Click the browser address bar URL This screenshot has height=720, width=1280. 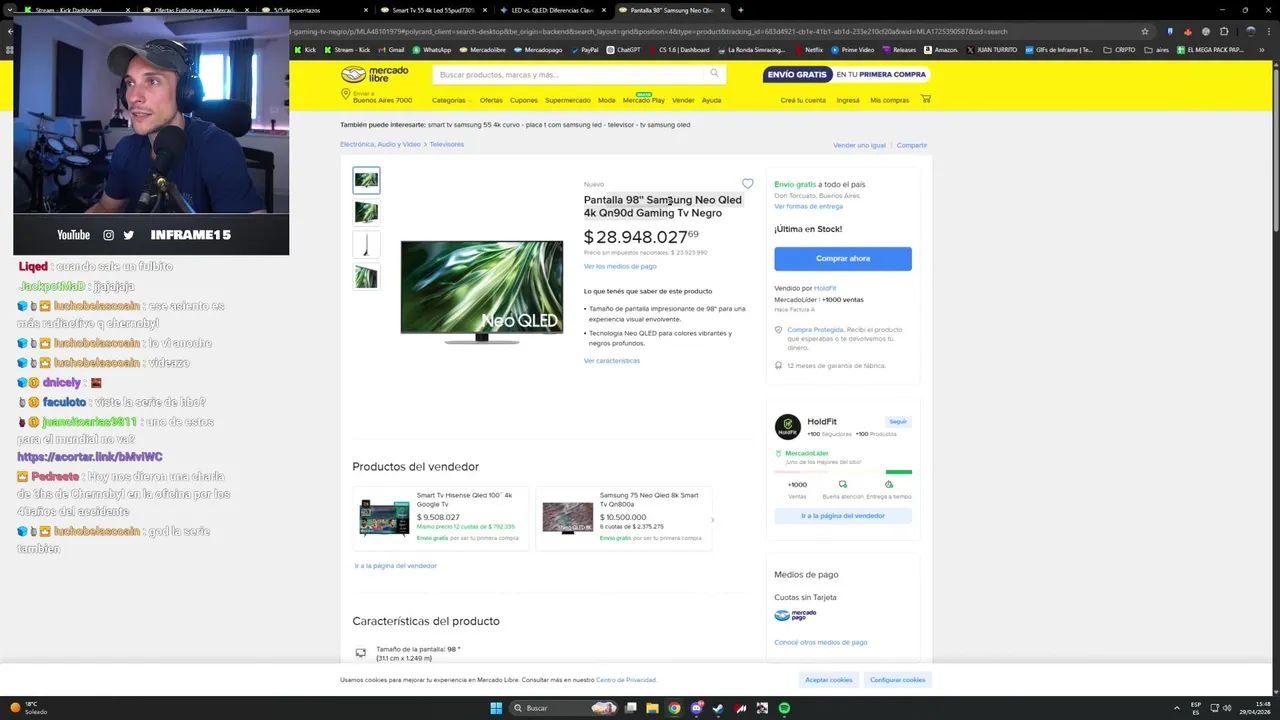click(x=647, y=31)
